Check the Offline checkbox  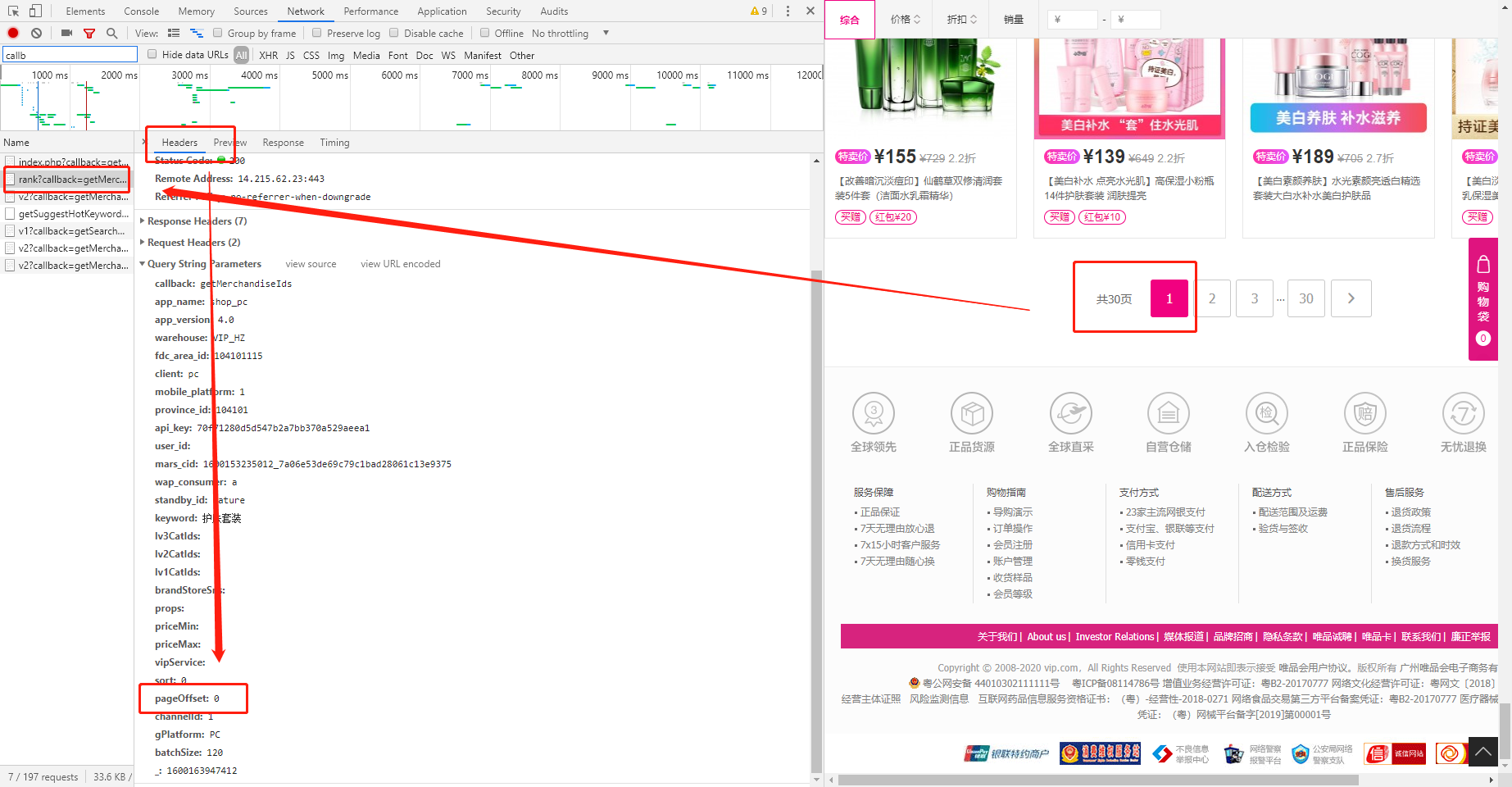tap(484, 33)
